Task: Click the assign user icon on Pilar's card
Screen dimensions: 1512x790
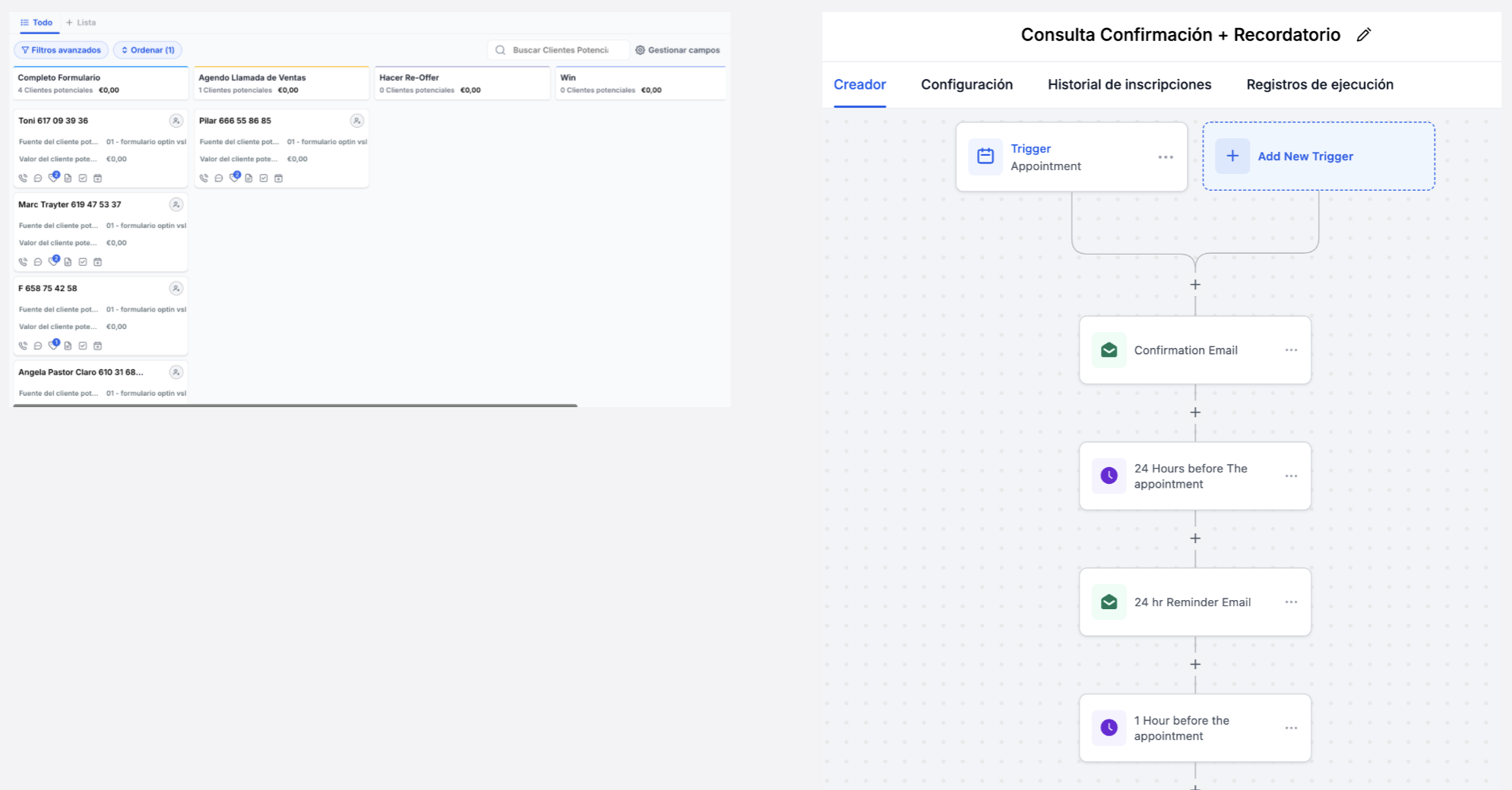Action: coord(356,121)
